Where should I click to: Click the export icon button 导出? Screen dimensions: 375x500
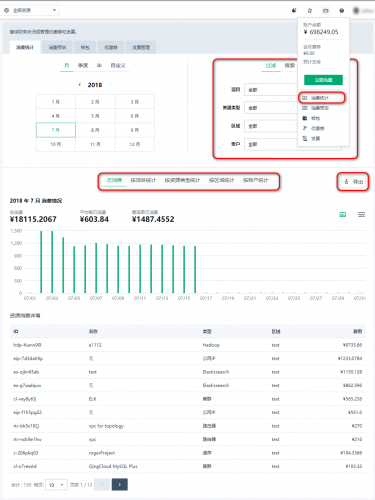[x=353, y=182]
